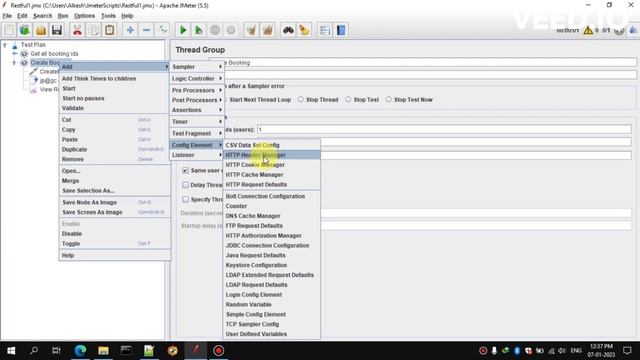Viewport: 640px width, 360px height.
Task: Expand the Sampler submenu
Action: (x=197, y=67)
